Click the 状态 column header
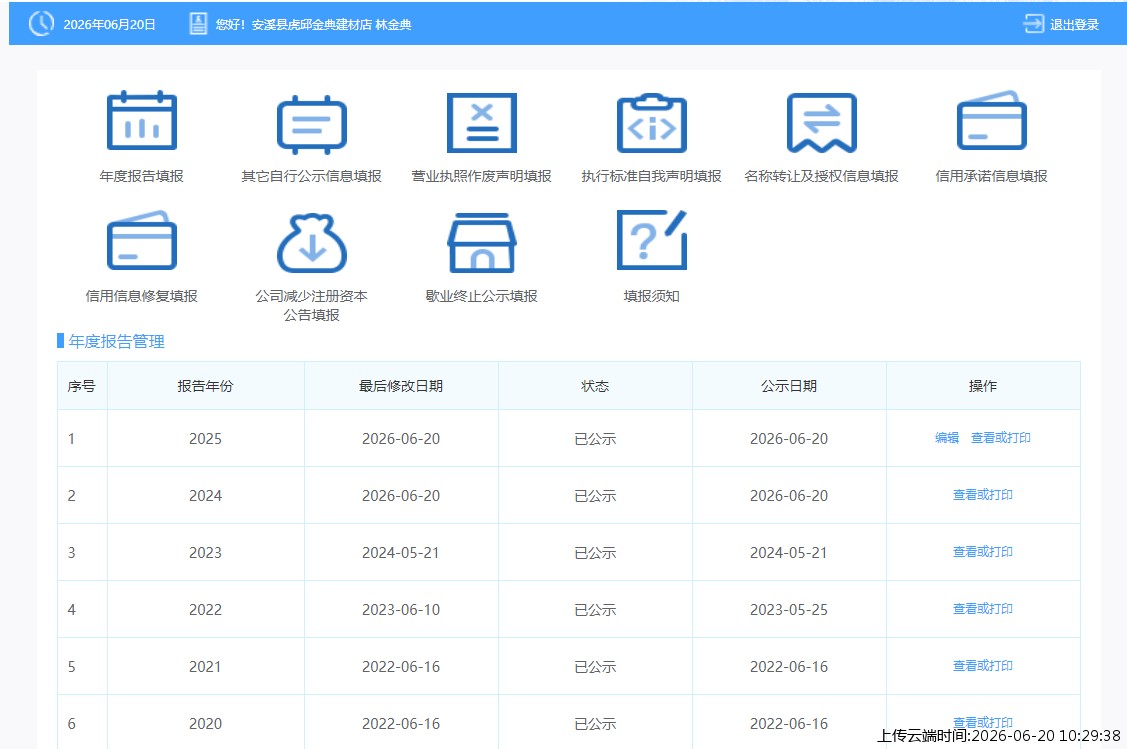Image resolution: width=1127 pixels, height=749 pixels. [x=595, y=386]
